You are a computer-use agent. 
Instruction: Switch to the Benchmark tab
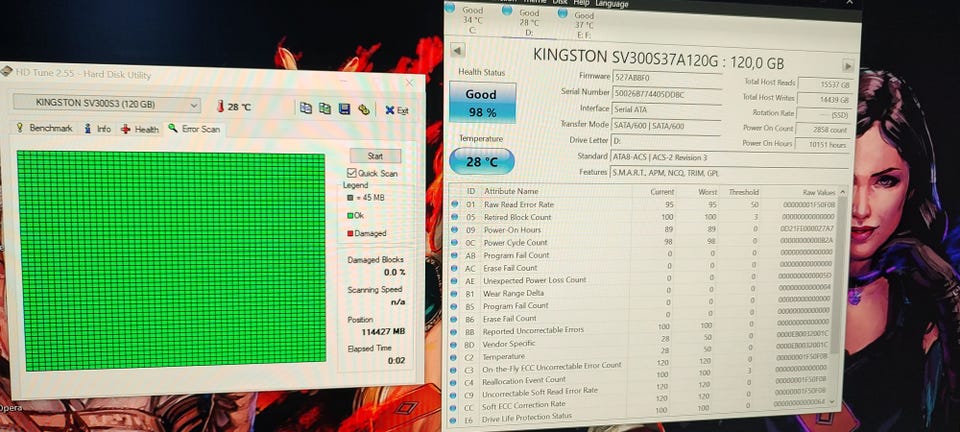click(x=44, y=128)
